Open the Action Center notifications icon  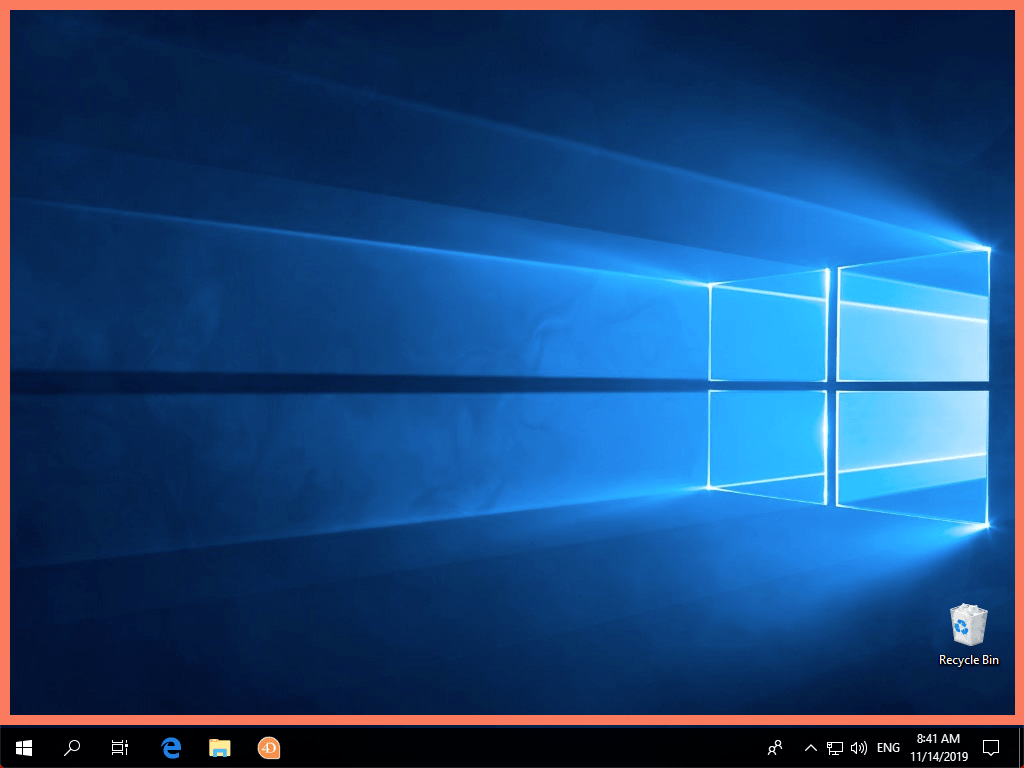(x=991, y=748)
